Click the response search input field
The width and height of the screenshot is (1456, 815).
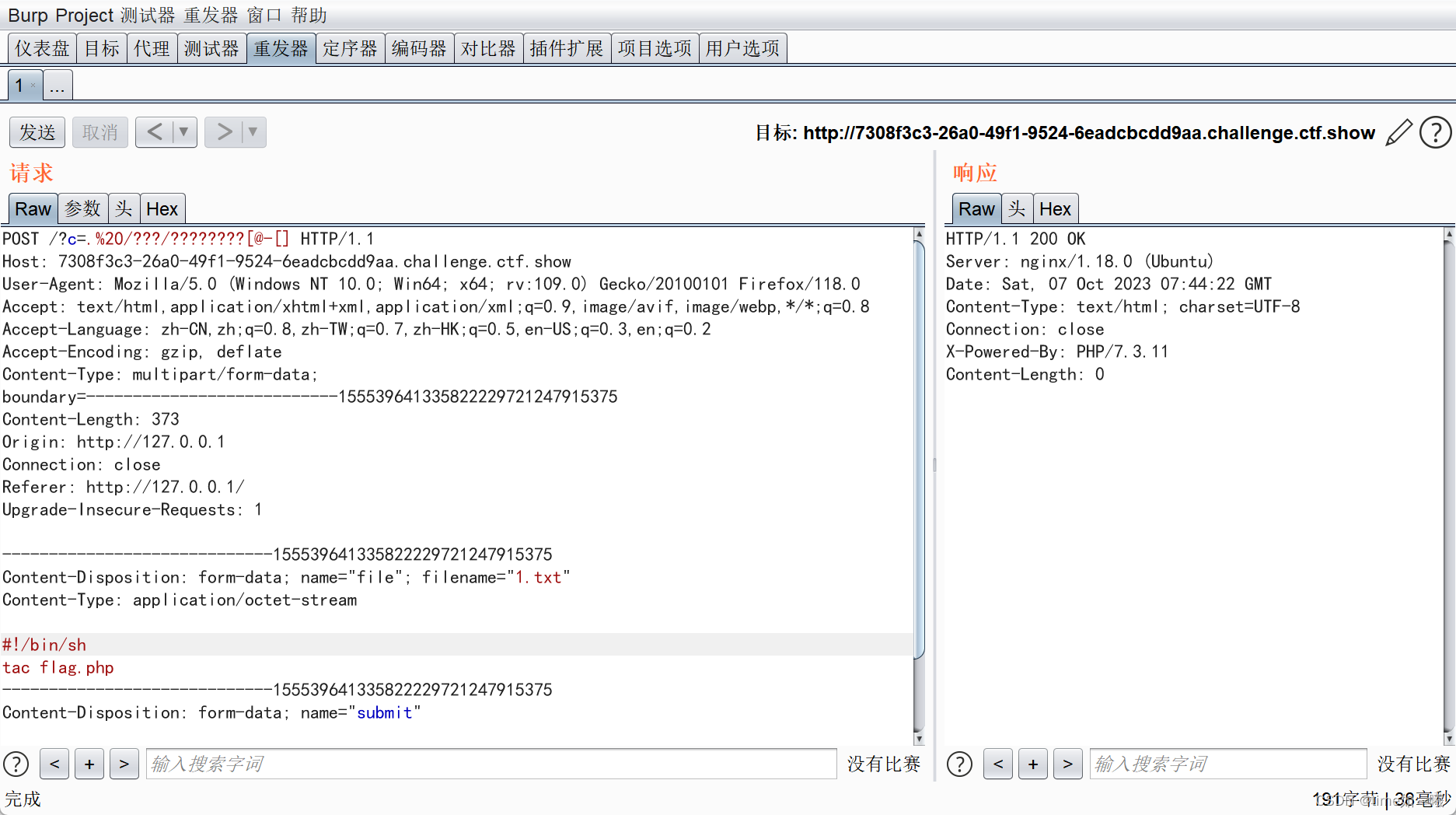pos(1228,764)
